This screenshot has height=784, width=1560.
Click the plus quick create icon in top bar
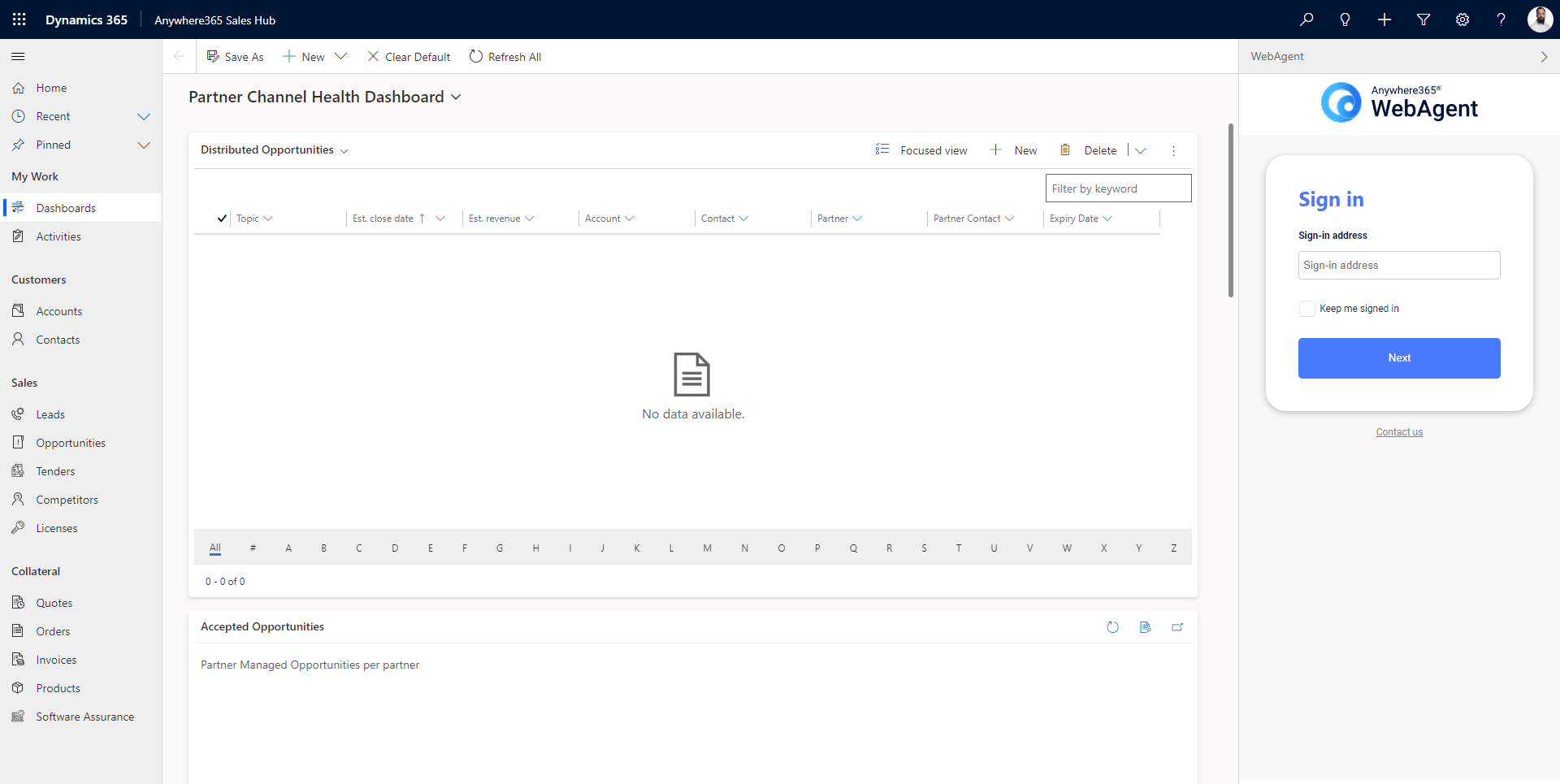1384,19
